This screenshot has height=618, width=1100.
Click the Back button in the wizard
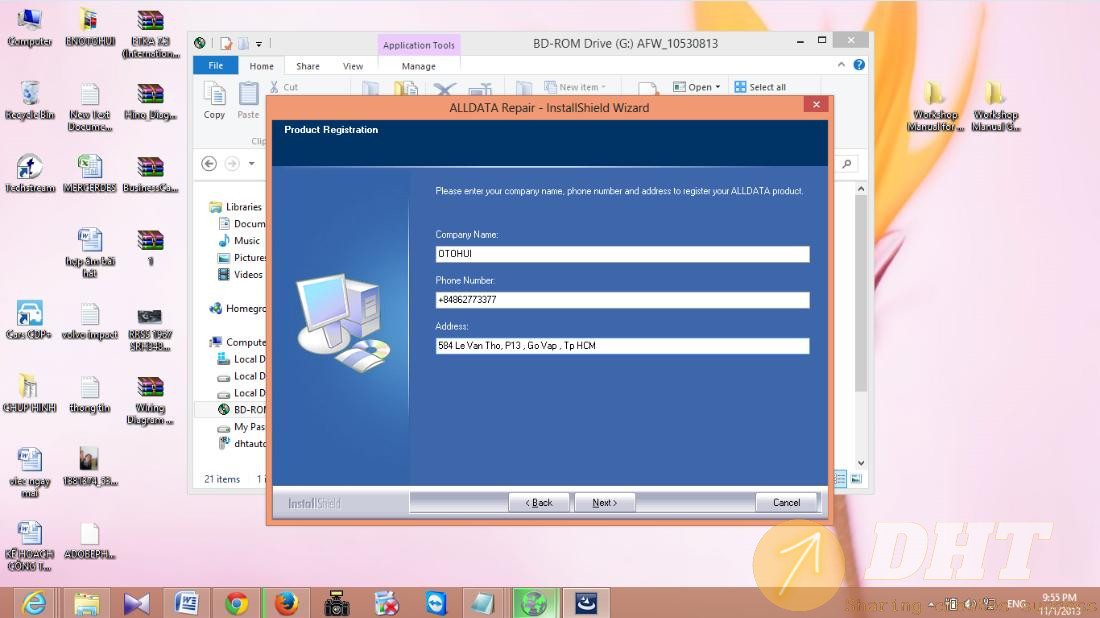(x=539, y=503)
